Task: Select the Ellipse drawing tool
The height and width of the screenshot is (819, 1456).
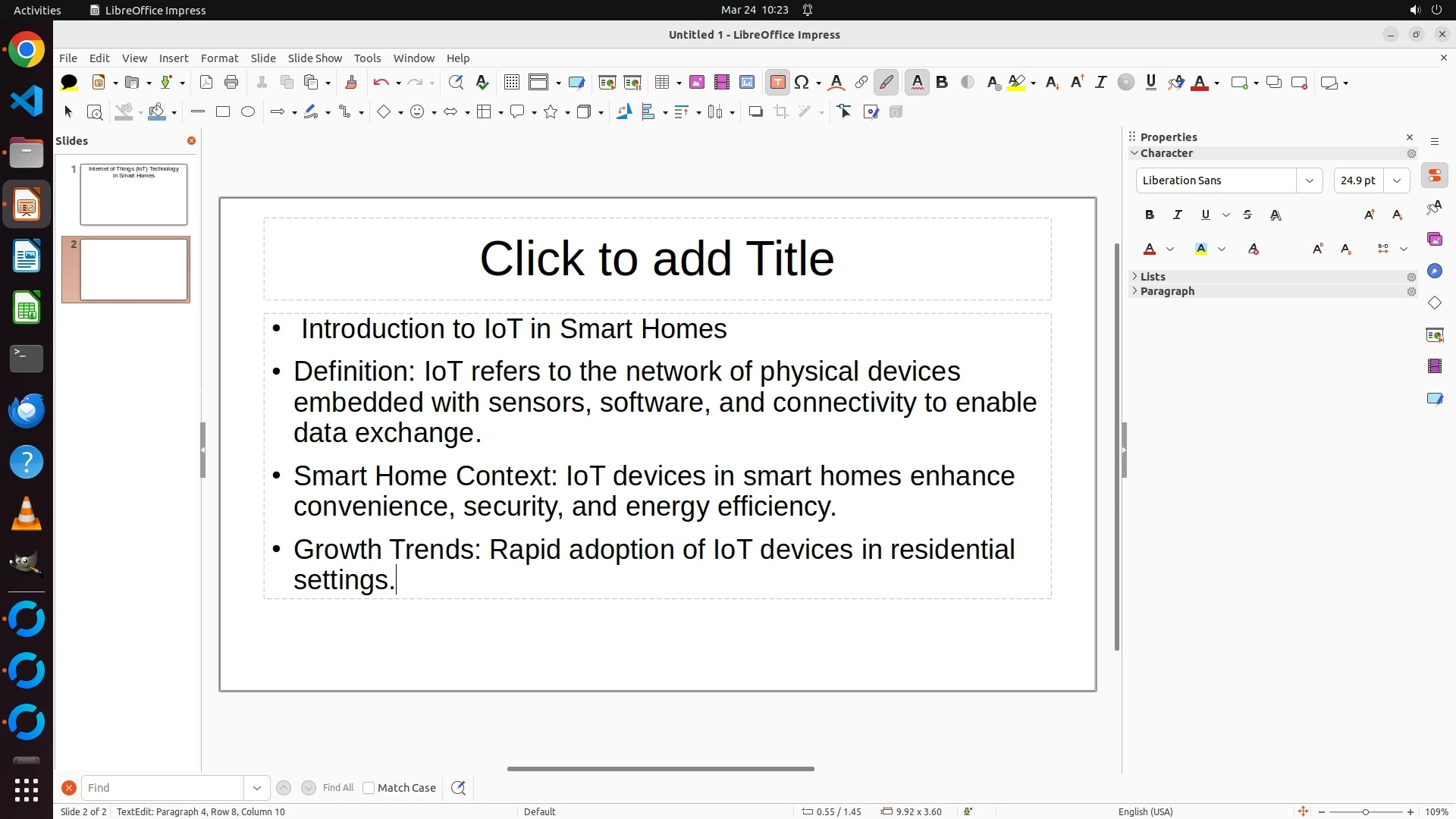Action: (x=248, y=112)
